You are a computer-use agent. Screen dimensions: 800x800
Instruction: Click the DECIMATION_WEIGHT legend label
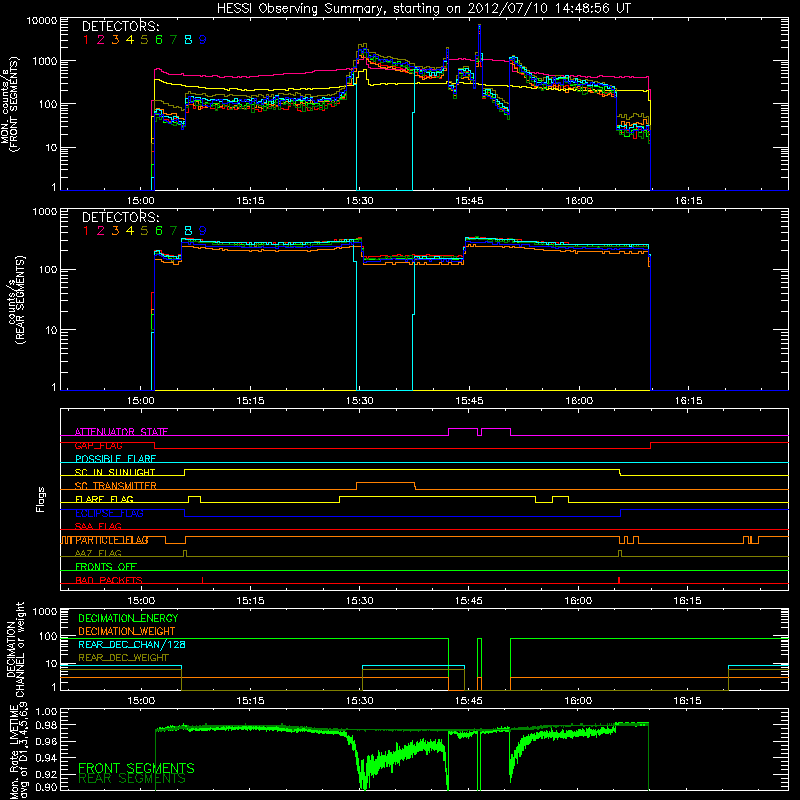pyautogui.click(x=127, y=631)
